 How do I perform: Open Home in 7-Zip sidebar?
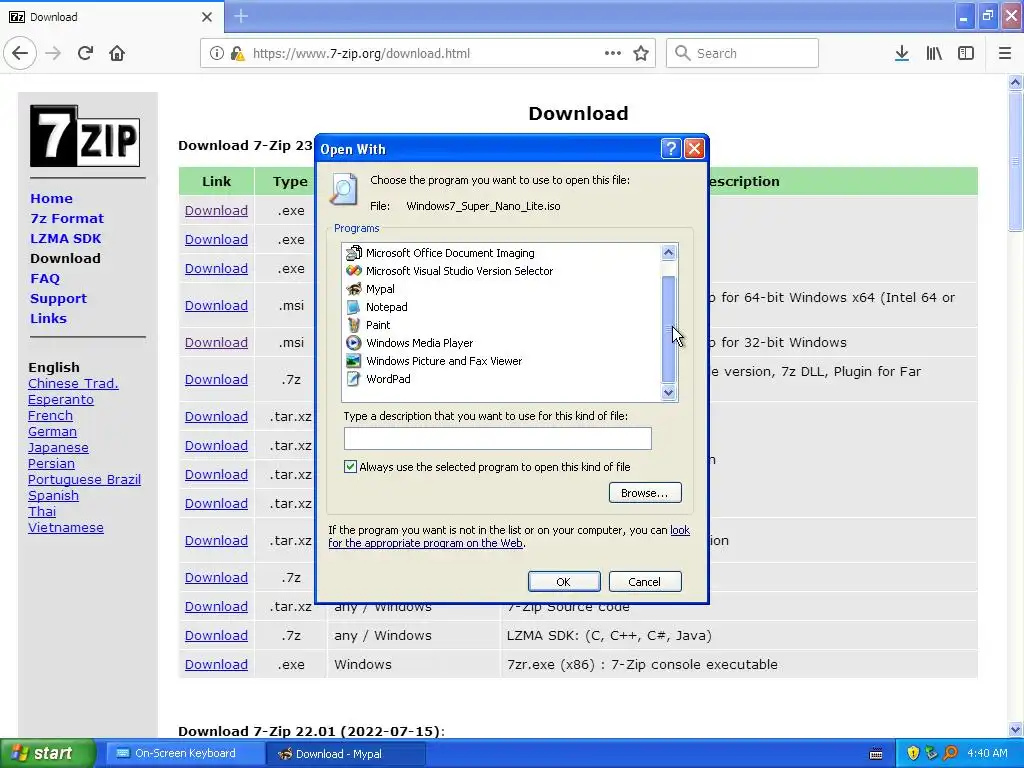tap(52, 198)
